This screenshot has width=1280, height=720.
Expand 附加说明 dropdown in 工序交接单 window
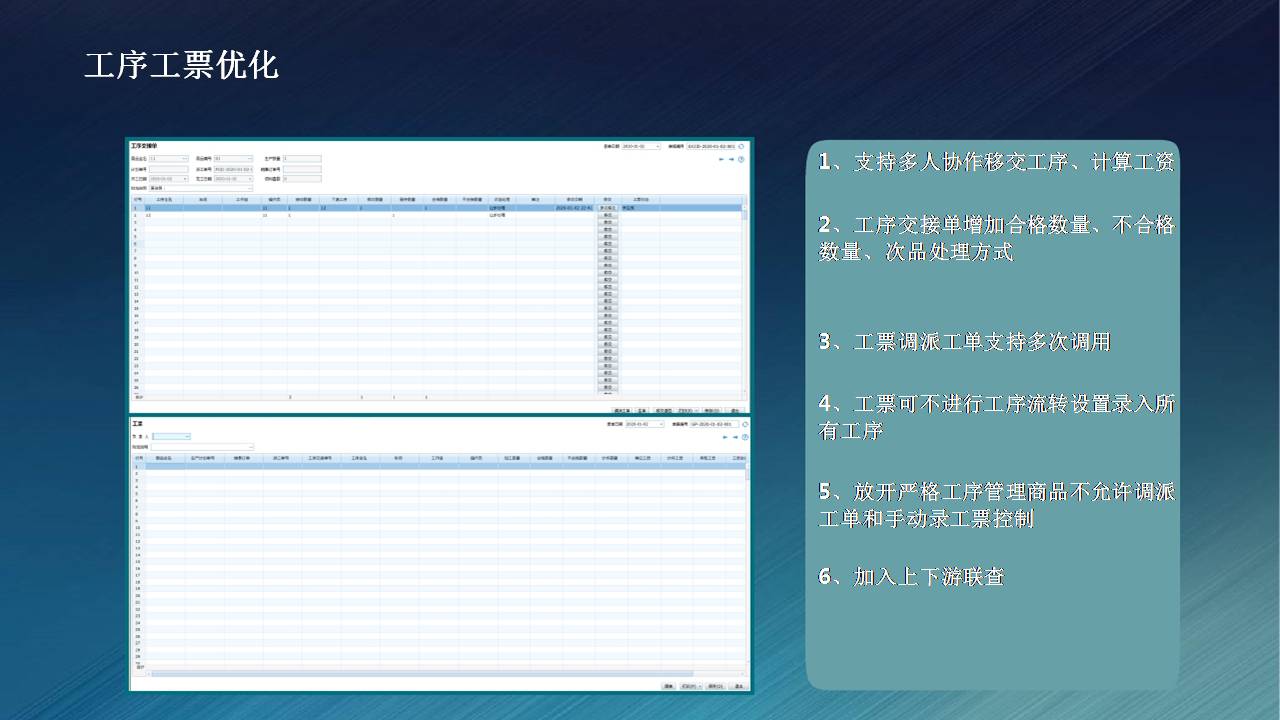point(250,188)
